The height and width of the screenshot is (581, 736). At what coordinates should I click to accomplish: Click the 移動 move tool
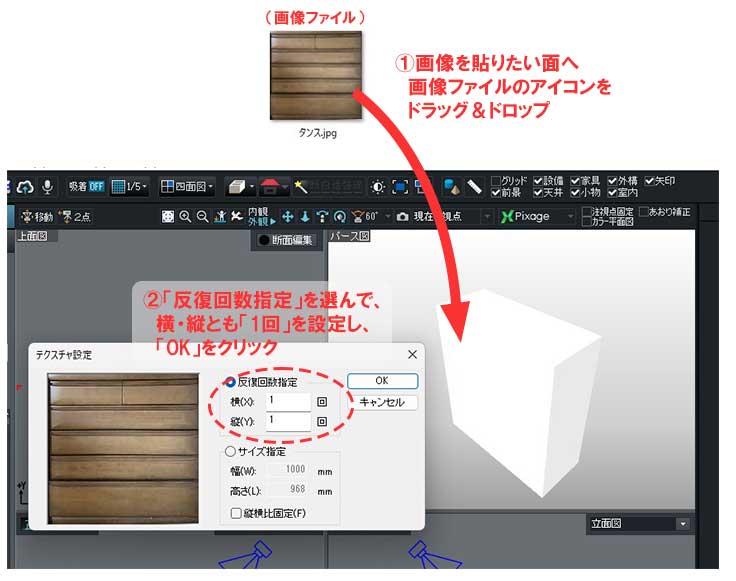pyautogui.click(x=37, y=216)
